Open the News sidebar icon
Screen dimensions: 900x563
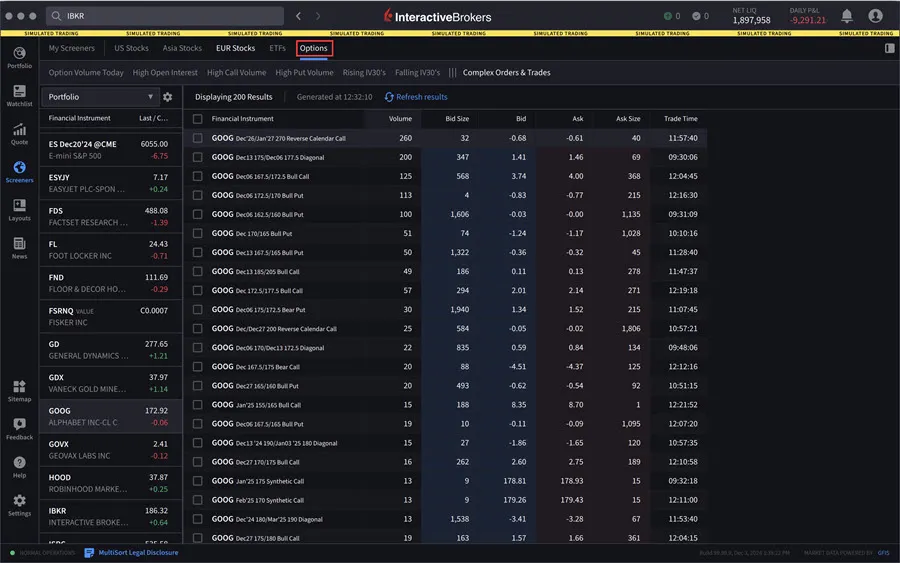point(20,244)
